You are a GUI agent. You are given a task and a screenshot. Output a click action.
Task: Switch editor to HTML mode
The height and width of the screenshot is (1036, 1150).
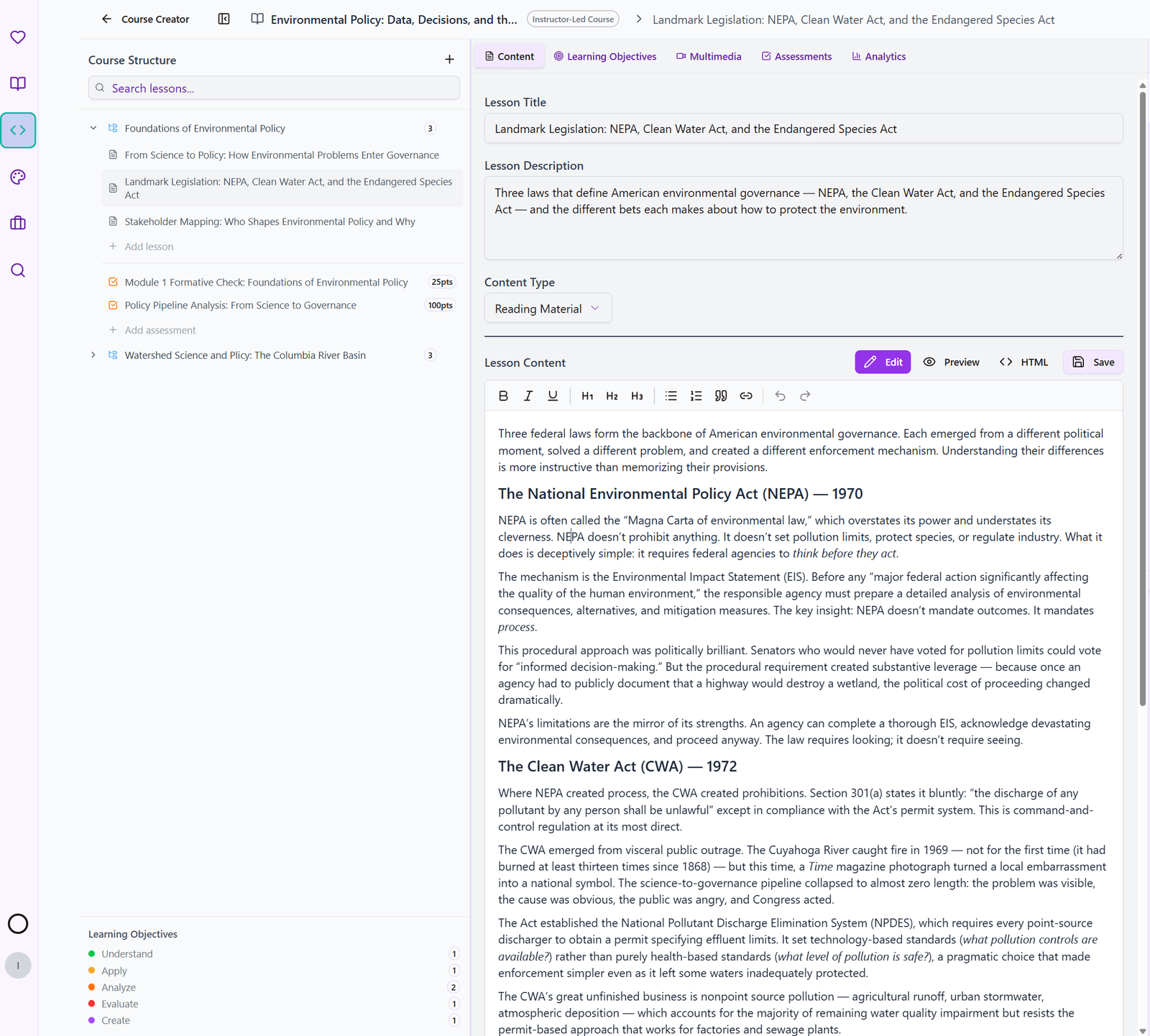pyautogui.click(x=1024, y=362)
